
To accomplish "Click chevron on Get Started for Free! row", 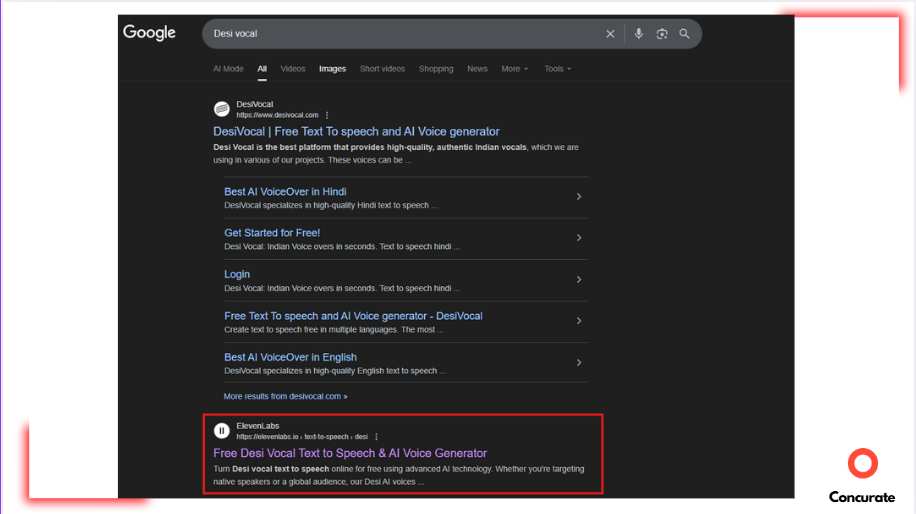I will pos(579,238).
